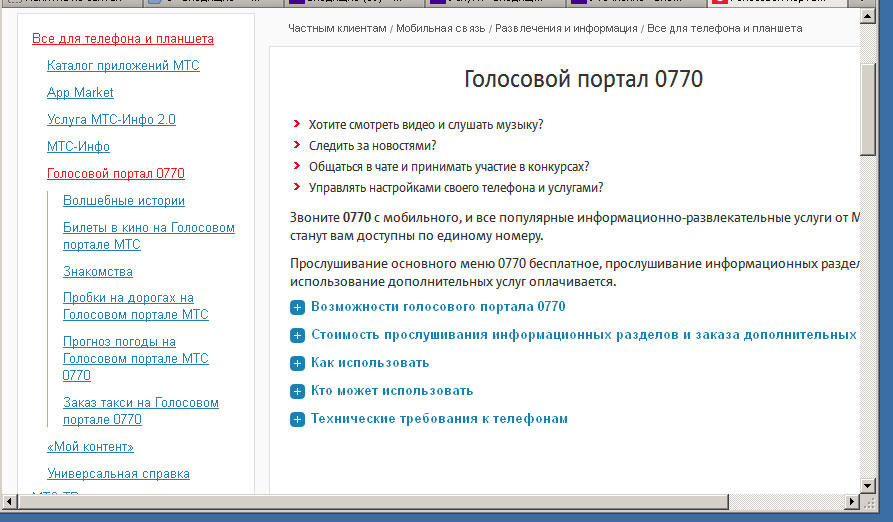Image resolution: width=893 pixels, height=522 pixels.
Task: Open 'Технические требования к телефонам' heading
Action: [x=439, y=419]
